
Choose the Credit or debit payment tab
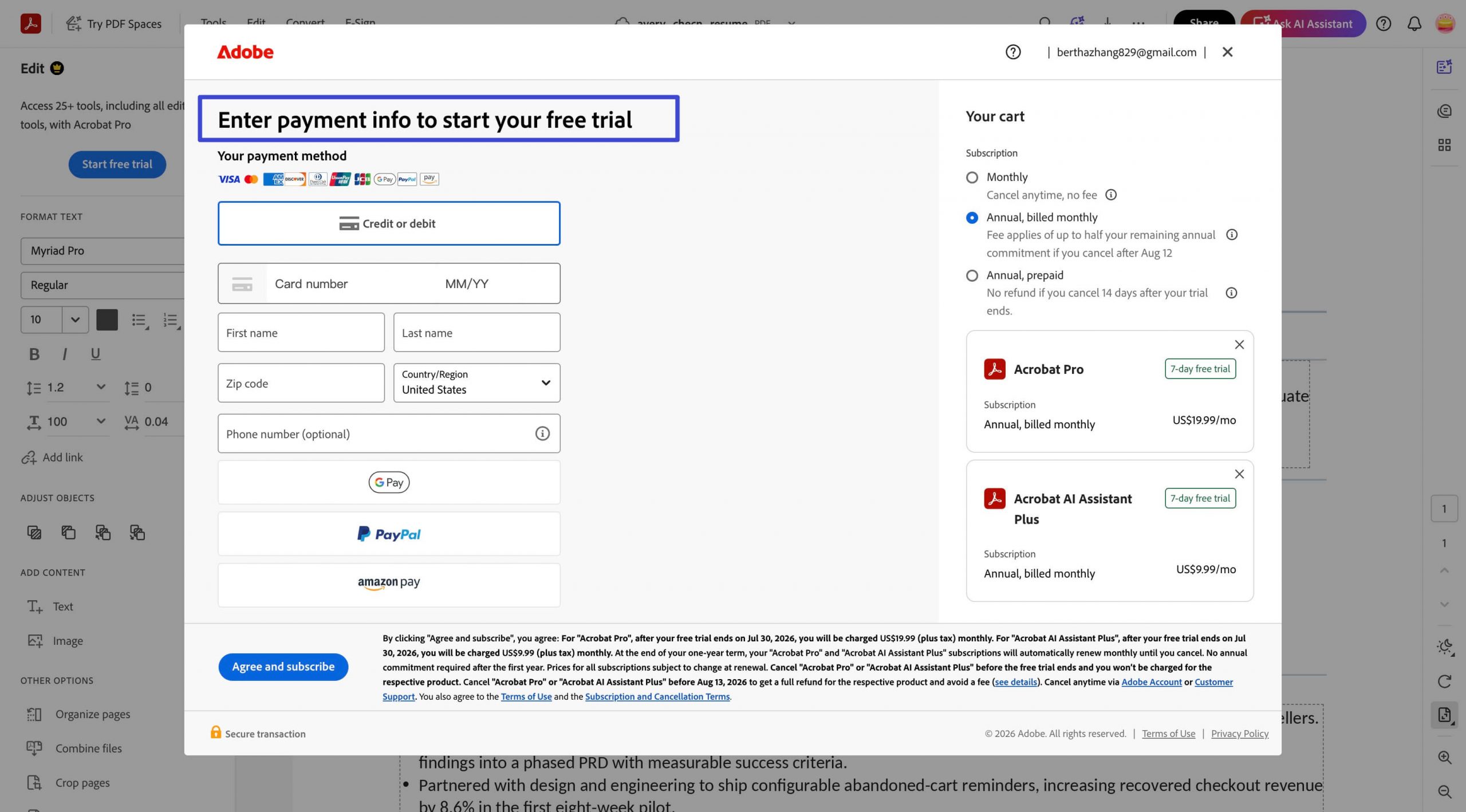(x=389, y=223)
